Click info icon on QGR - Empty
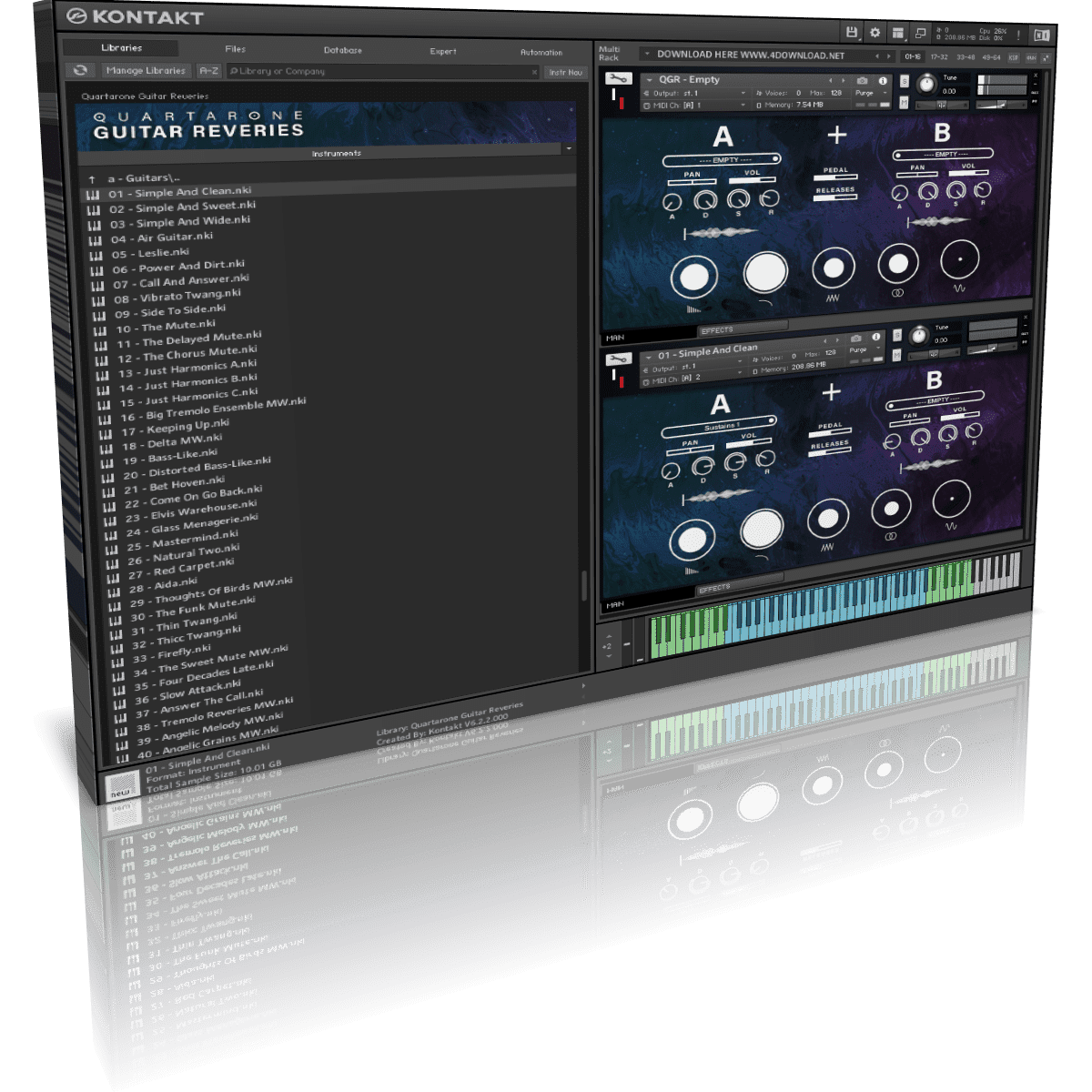 coord(882,81)
